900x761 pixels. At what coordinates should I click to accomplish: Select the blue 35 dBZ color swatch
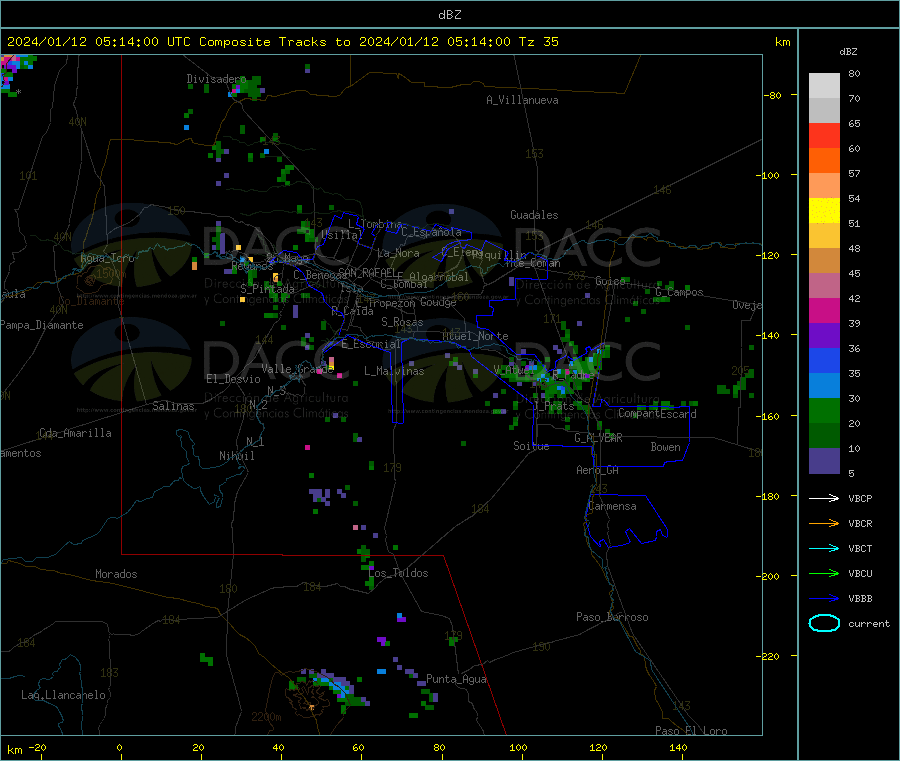pyautogui.click(x=824, y=360)
